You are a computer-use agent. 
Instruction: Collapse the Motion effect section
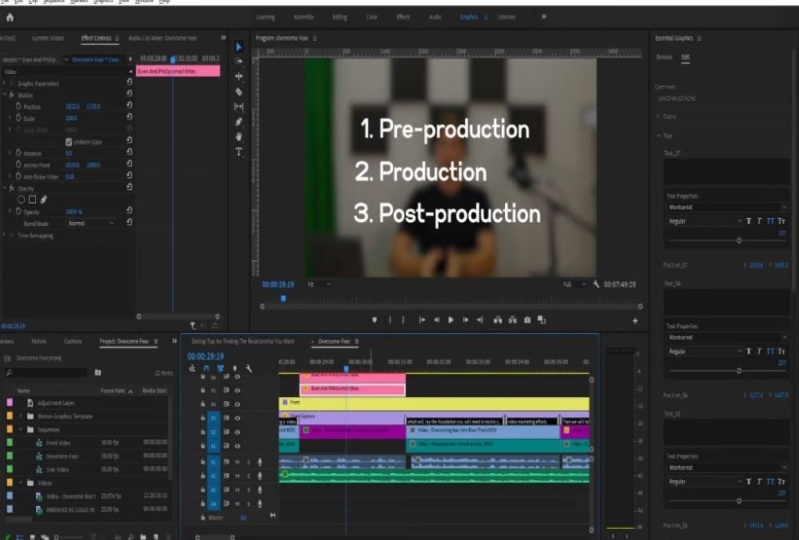click(x=5, y=95)
